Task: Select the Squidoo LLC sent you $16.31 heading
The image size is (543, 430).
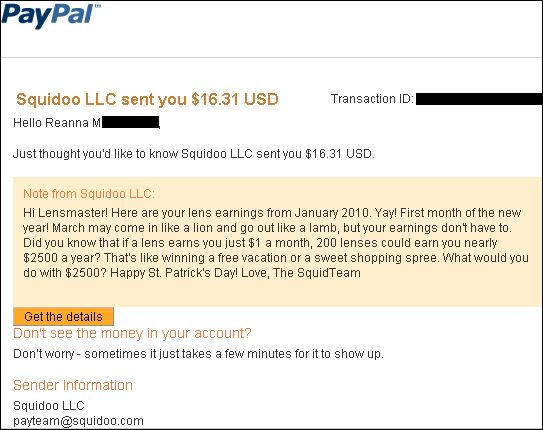Action: 147,99
